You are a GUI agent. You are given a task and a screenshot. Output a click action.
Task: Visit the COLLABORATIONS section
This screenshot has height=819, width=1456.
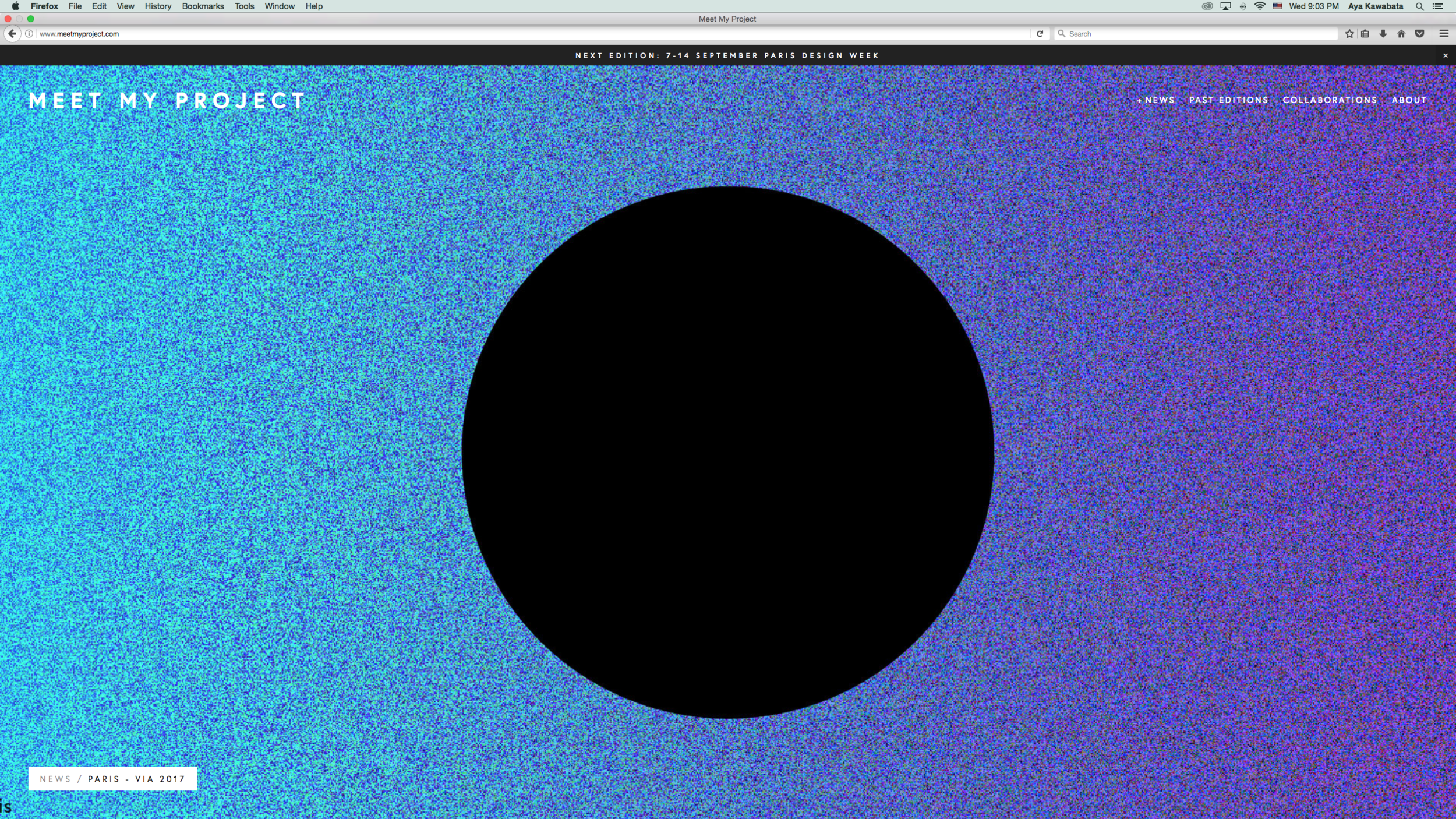click(1330, 100)
